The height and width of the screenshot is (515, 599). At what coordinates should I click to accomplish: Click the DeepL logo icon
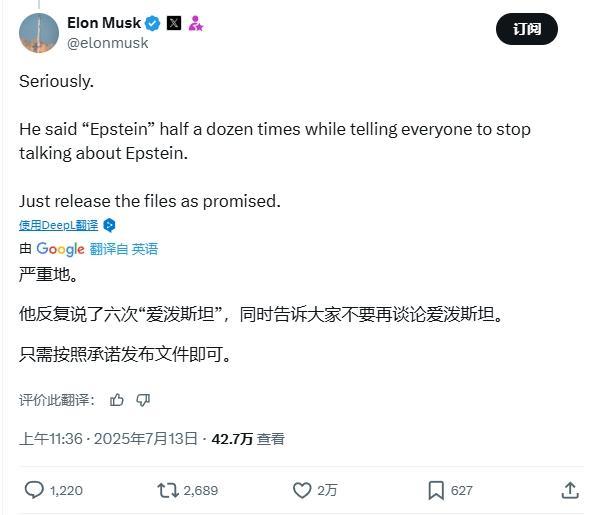[x=109, y=225]
